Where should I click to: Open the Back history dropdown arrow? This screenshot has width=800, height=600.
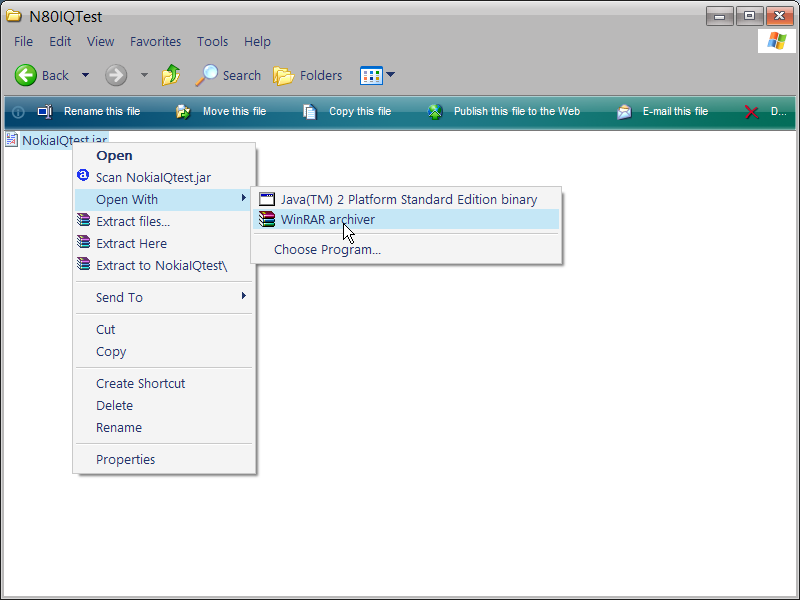tap(85, 76)
